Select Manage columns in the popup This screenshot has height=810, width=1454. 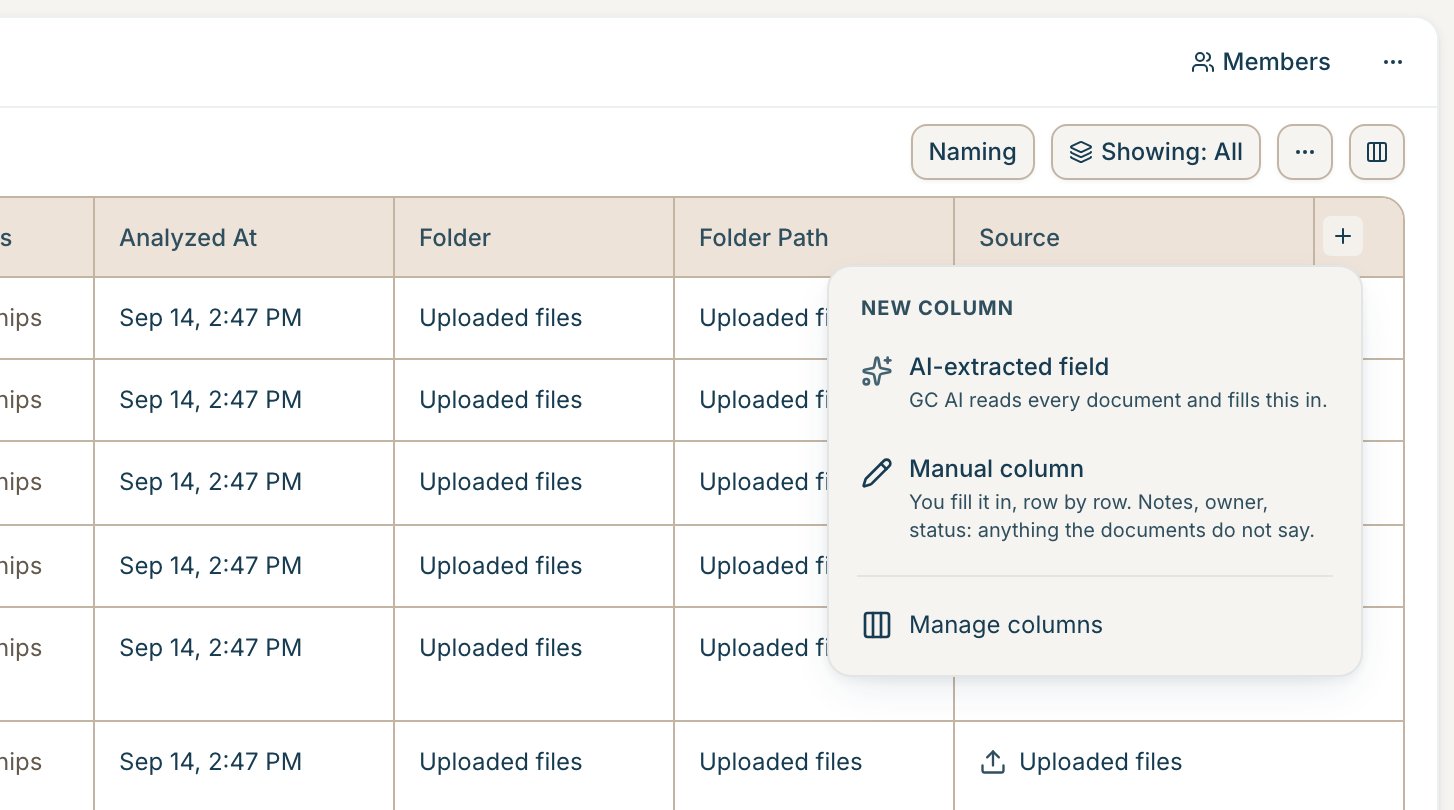pyautogui.click(x=1095, y=625)
